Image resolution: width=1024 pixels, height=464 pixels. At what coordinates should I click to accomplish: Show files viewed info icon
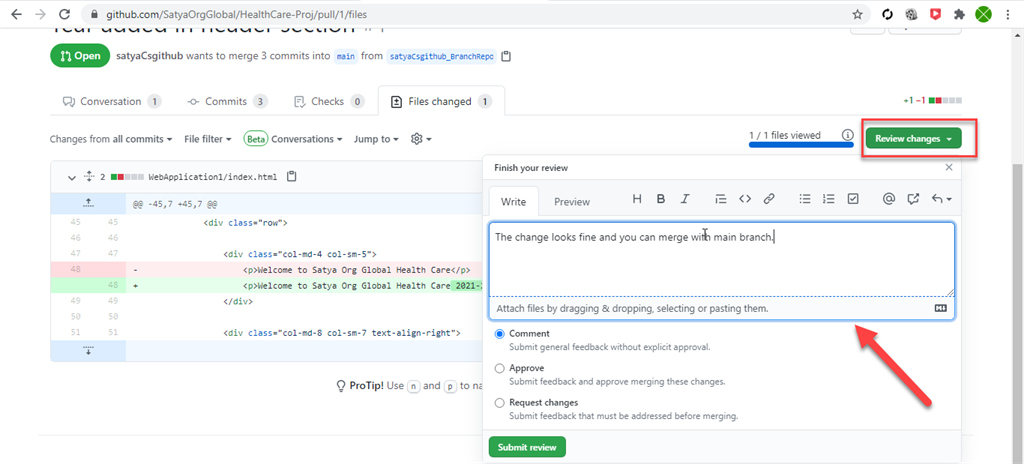coord(847,135)
